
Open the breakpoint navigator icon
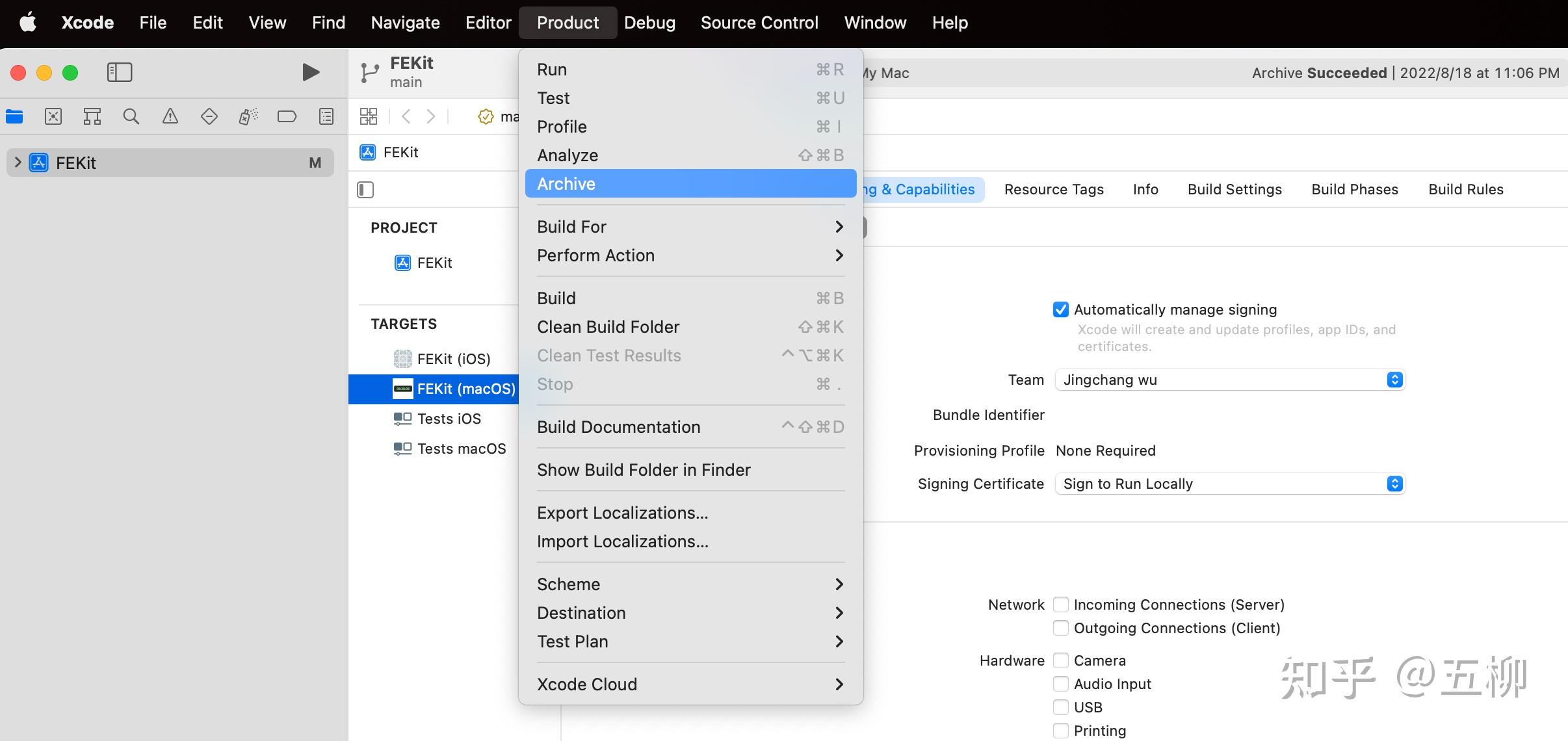[287, 116]
